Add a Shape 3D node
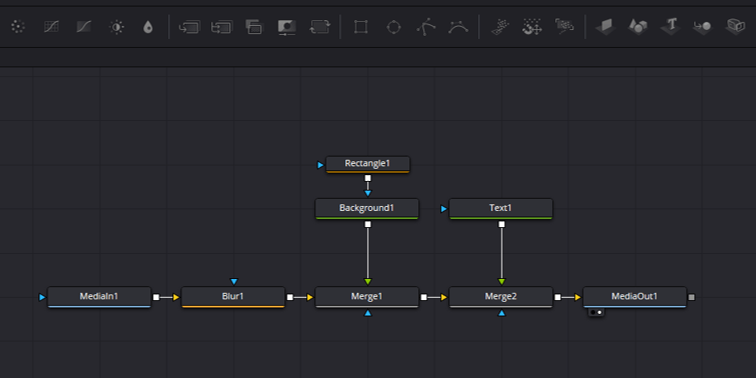This screenshot has width=756, height=378. [638, 27]
